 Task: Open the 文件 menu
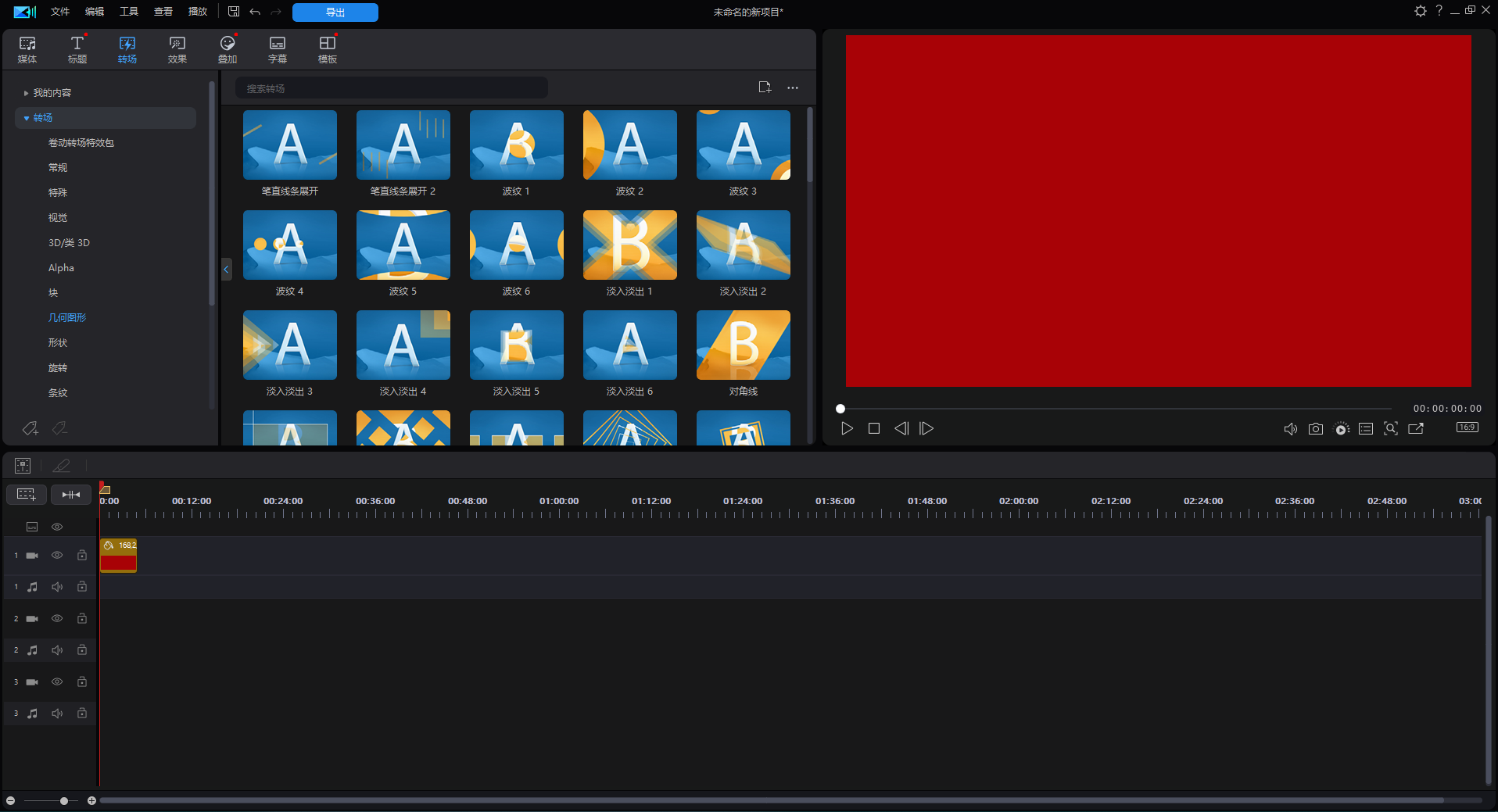[x=60, y=12]
